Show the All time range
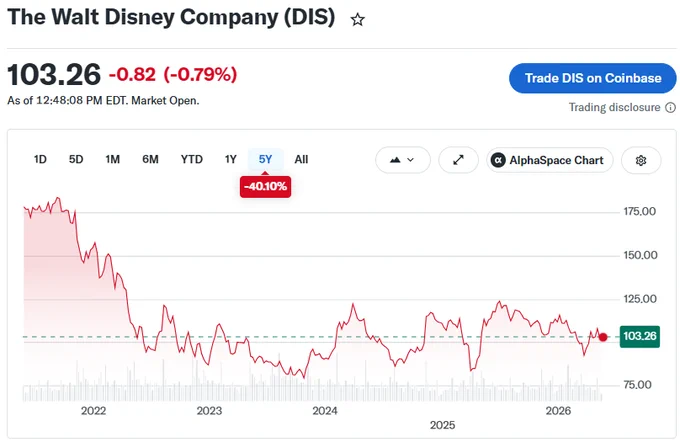The height and width of the screenshot is (442, 680). (x=301, y=160)
